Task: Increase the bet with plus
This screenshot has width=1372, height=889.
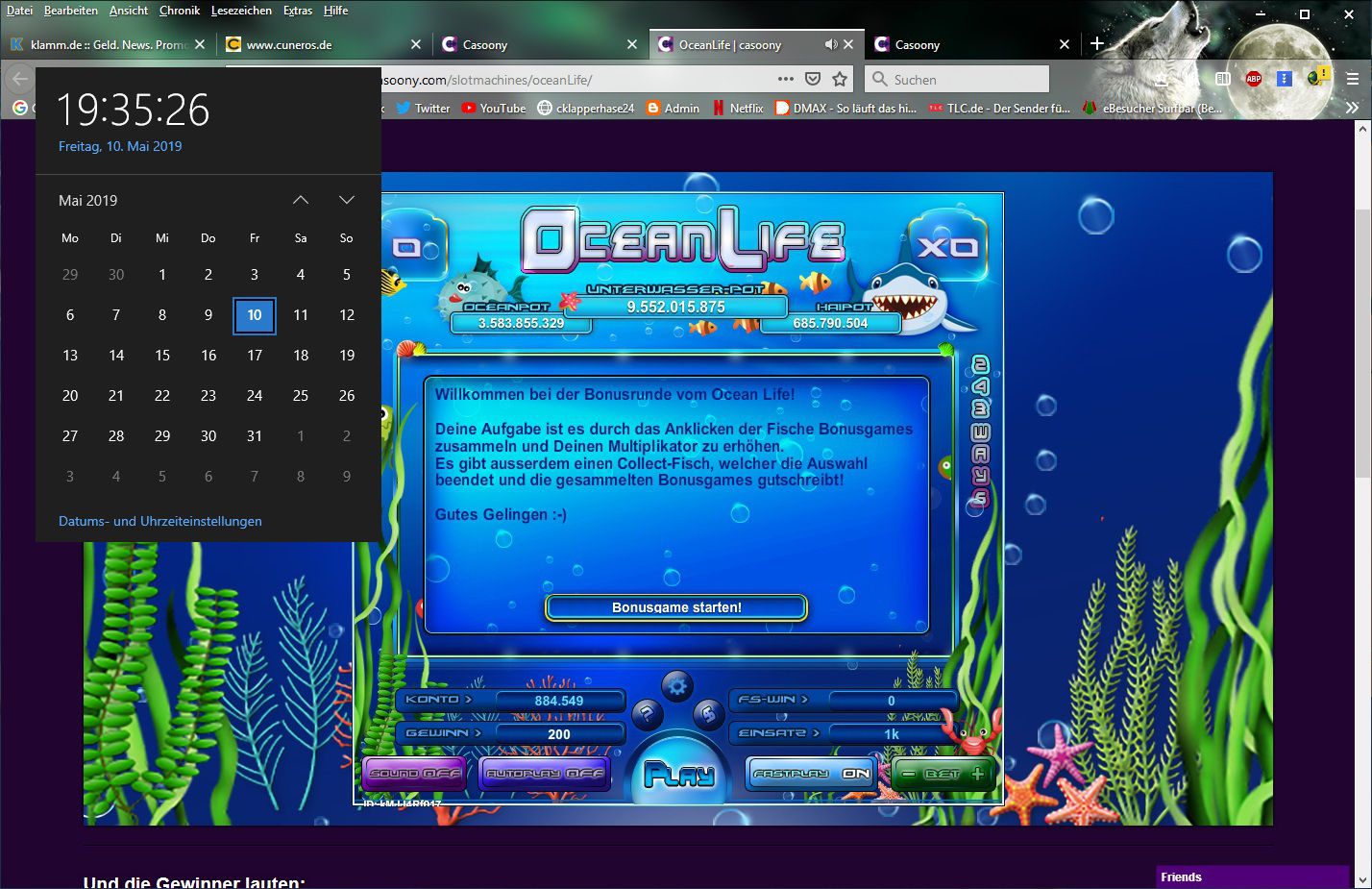Action: [977, 774]
